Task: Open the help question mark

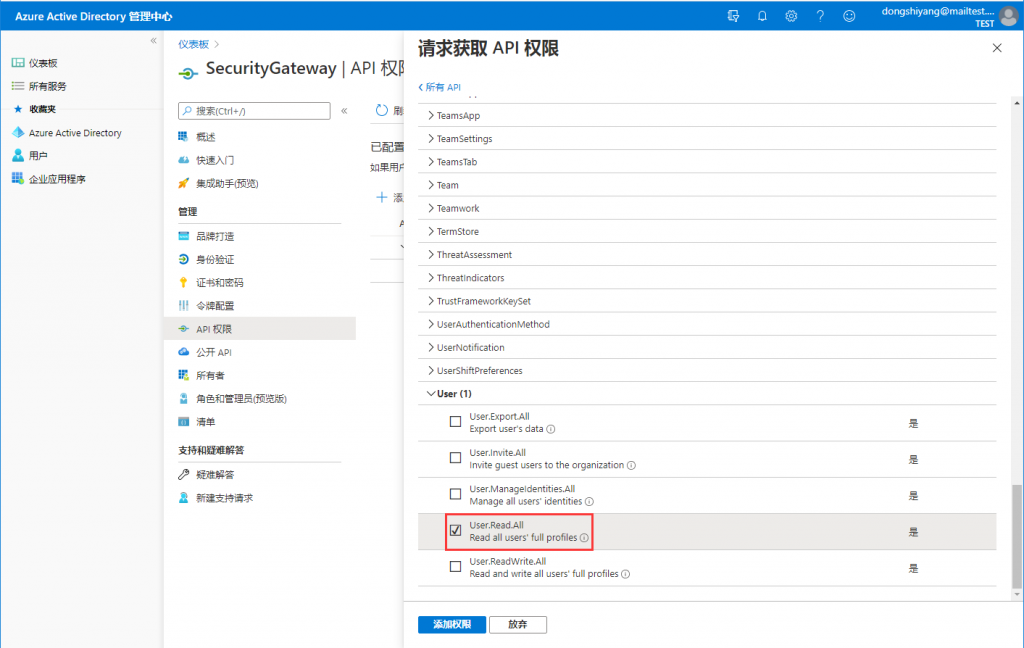Action: (820, 16)
